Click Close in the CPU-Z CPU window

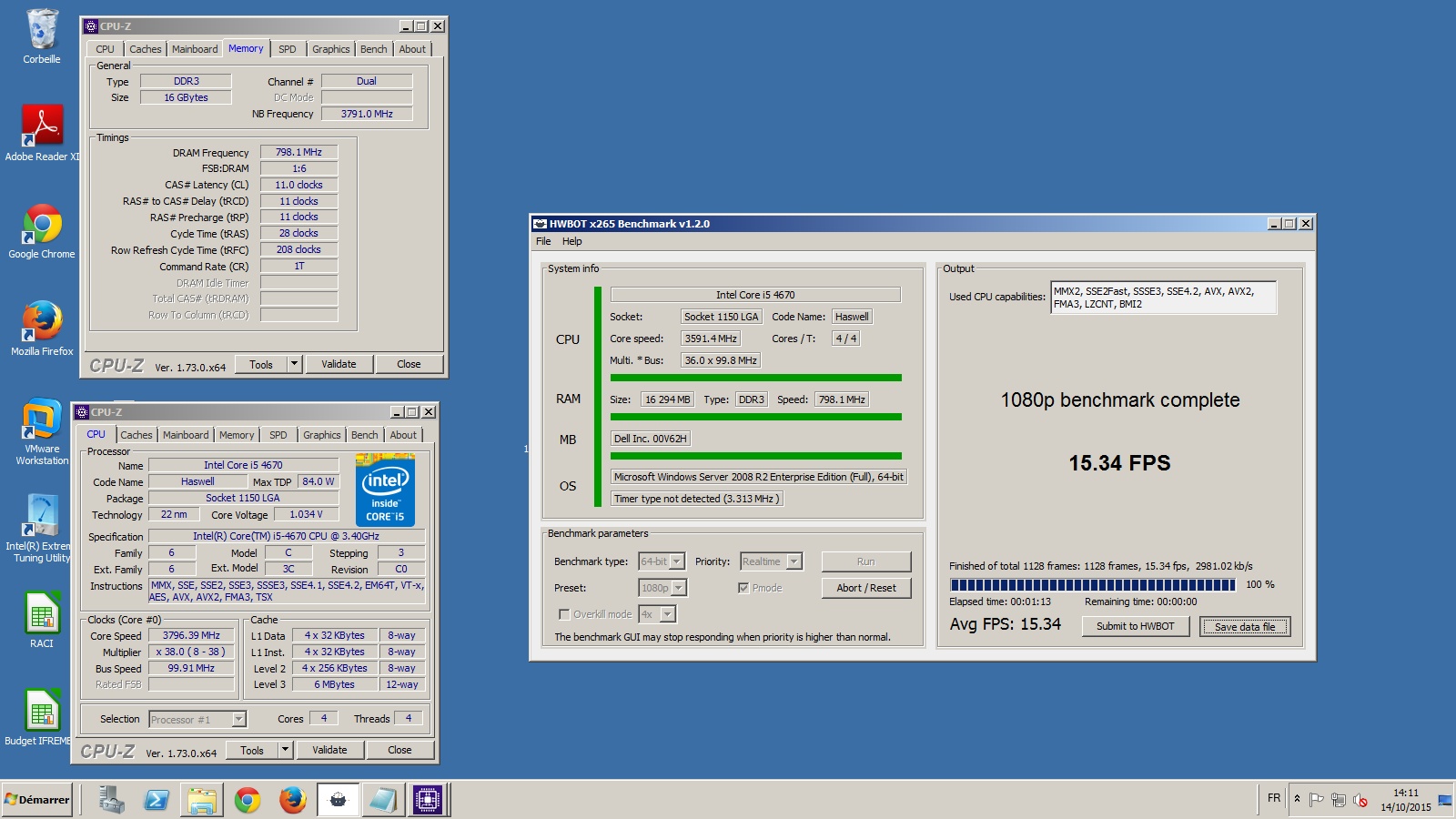click(399, 751)
